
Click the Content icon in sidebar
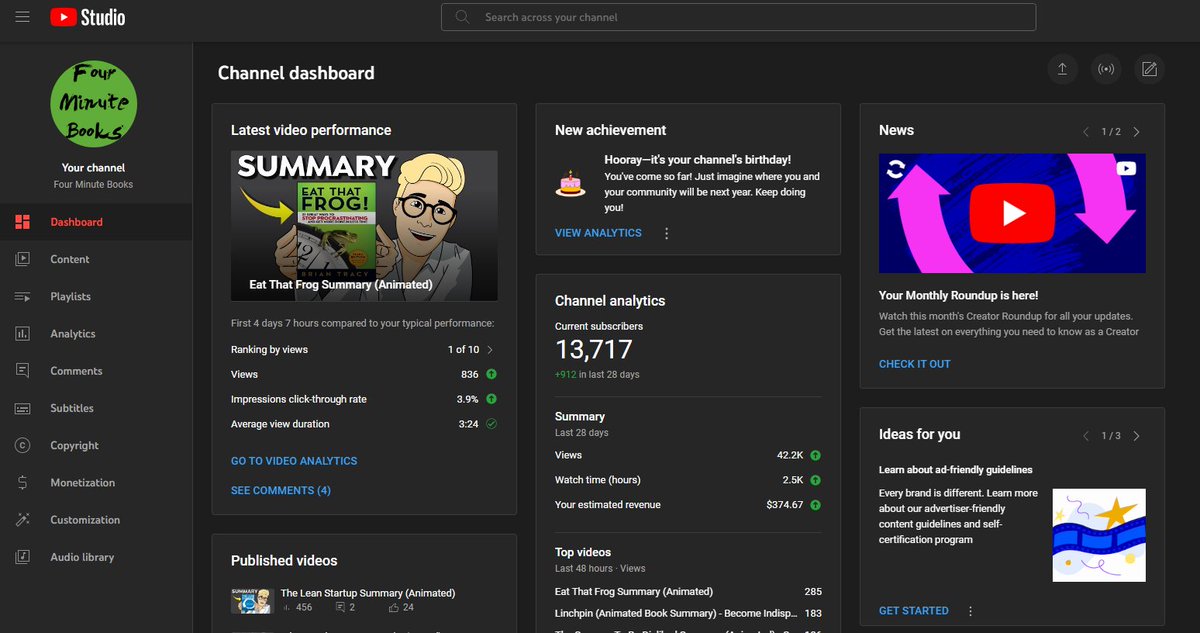[x=23, y=259]
